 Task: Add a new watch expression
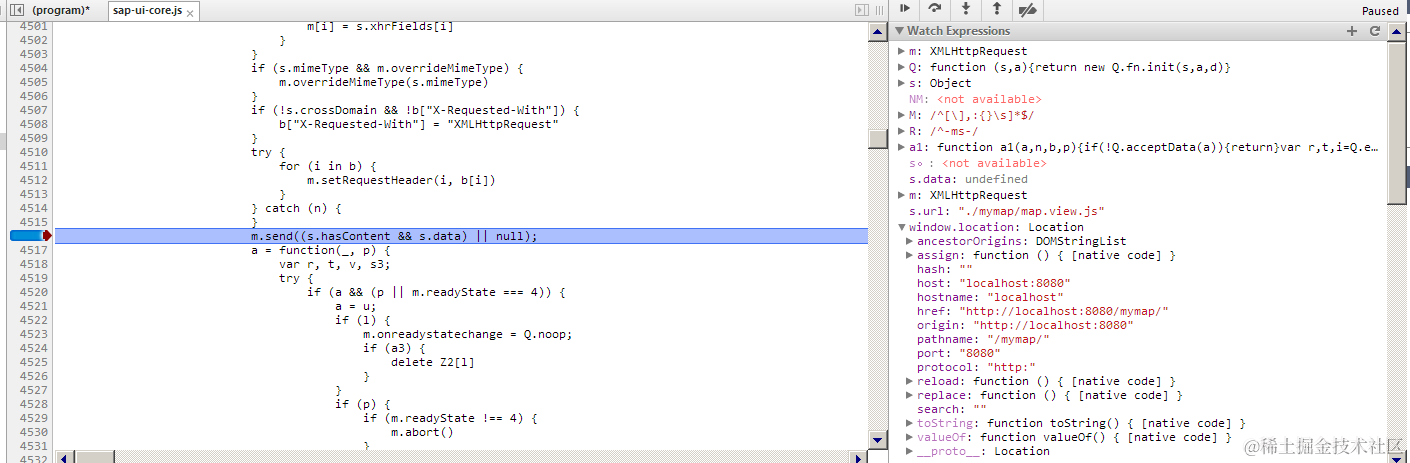(1352, 31)
